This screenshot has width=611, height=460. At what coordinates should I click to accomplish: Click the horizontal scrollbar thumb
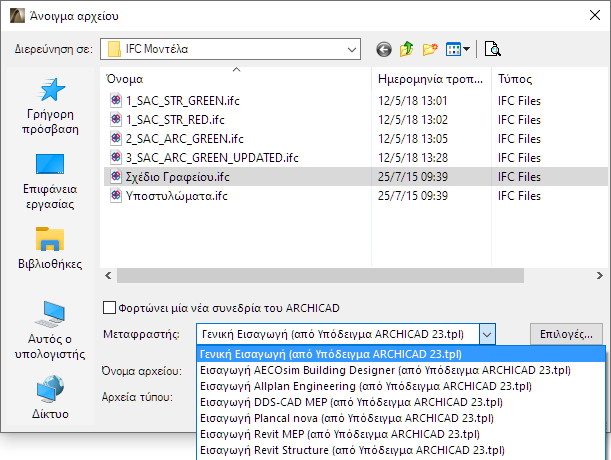click(320, 276)
